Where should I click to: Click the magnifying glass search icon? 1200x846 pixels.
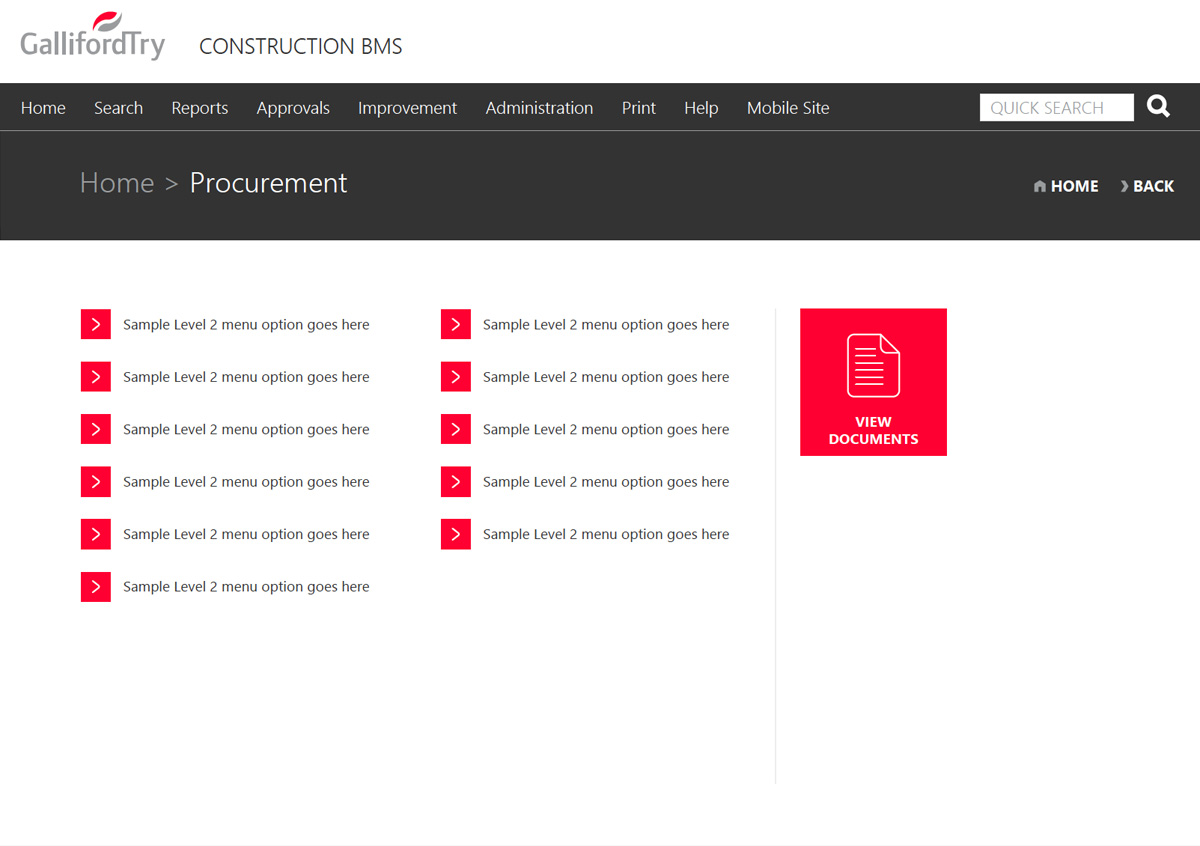pos(1158,106)
